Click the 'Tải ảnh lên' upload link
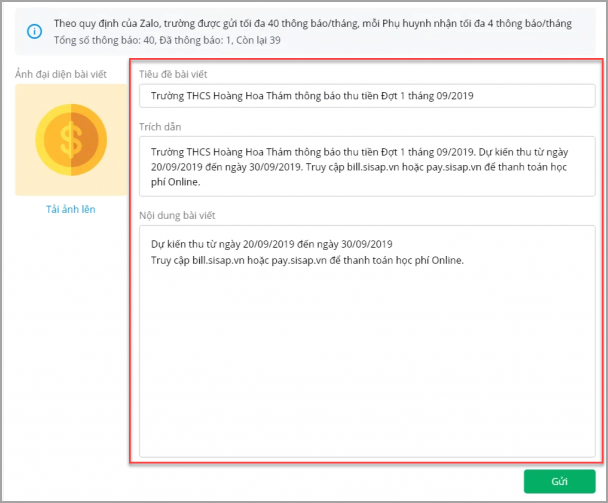 (x=71, y=209)
